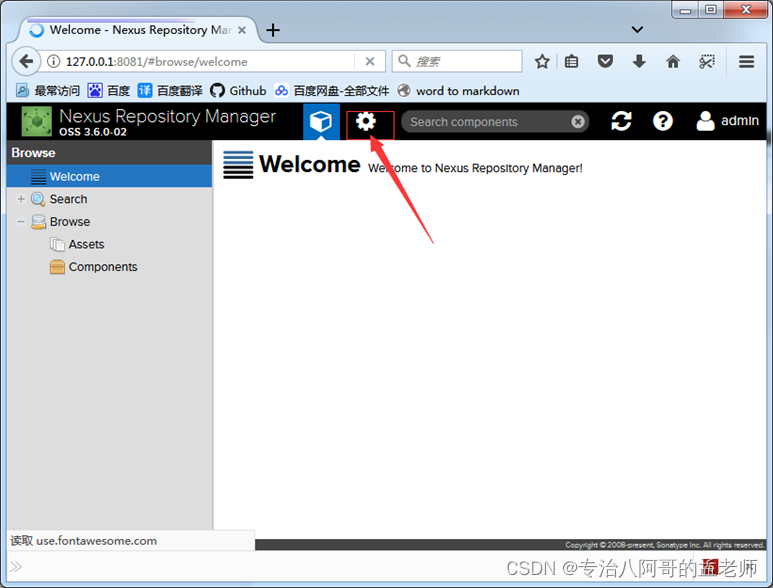This screenshot has width=773, height=588.
Task: Open Search in the sidebar tree
Action: point(69,199)
